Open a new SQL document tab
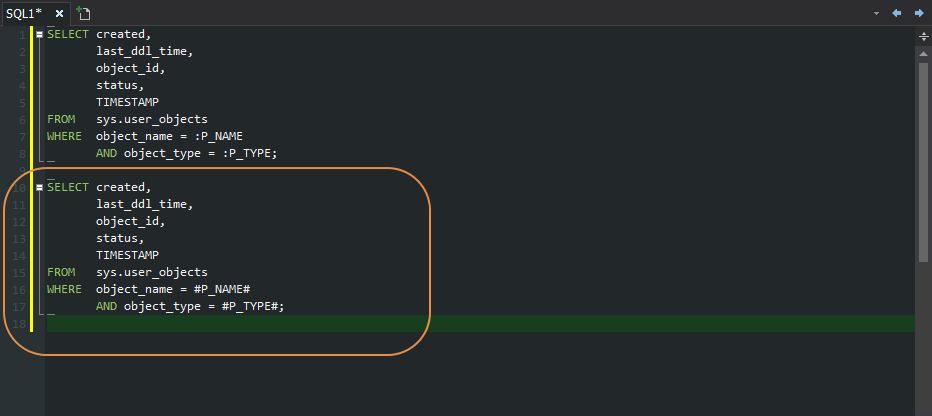932x416 pixels. 83,13
